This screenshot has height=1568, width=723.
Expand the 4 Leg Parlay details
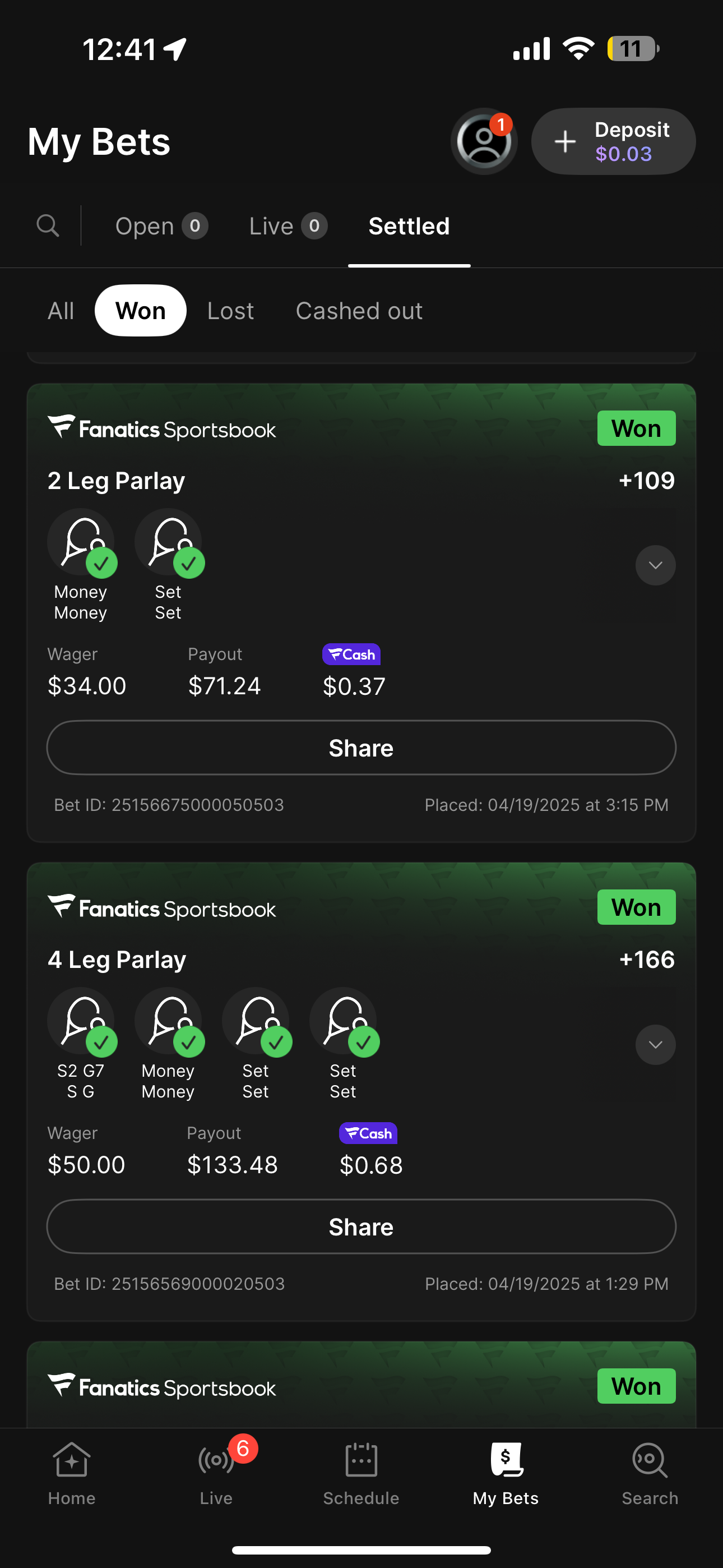tap(655, 1045)
